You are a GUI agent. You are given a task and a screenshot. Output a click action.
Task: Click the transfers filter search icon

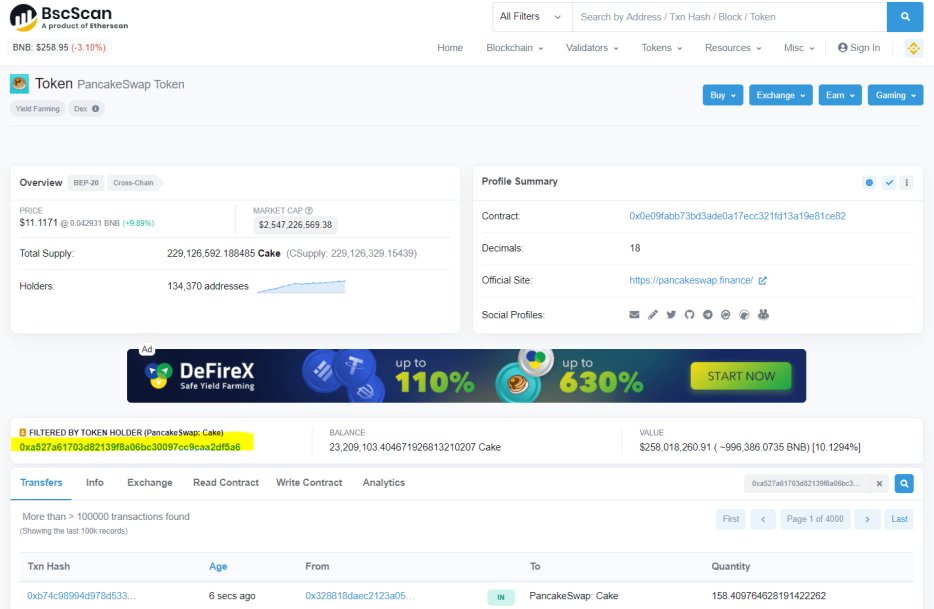(904, 483)
